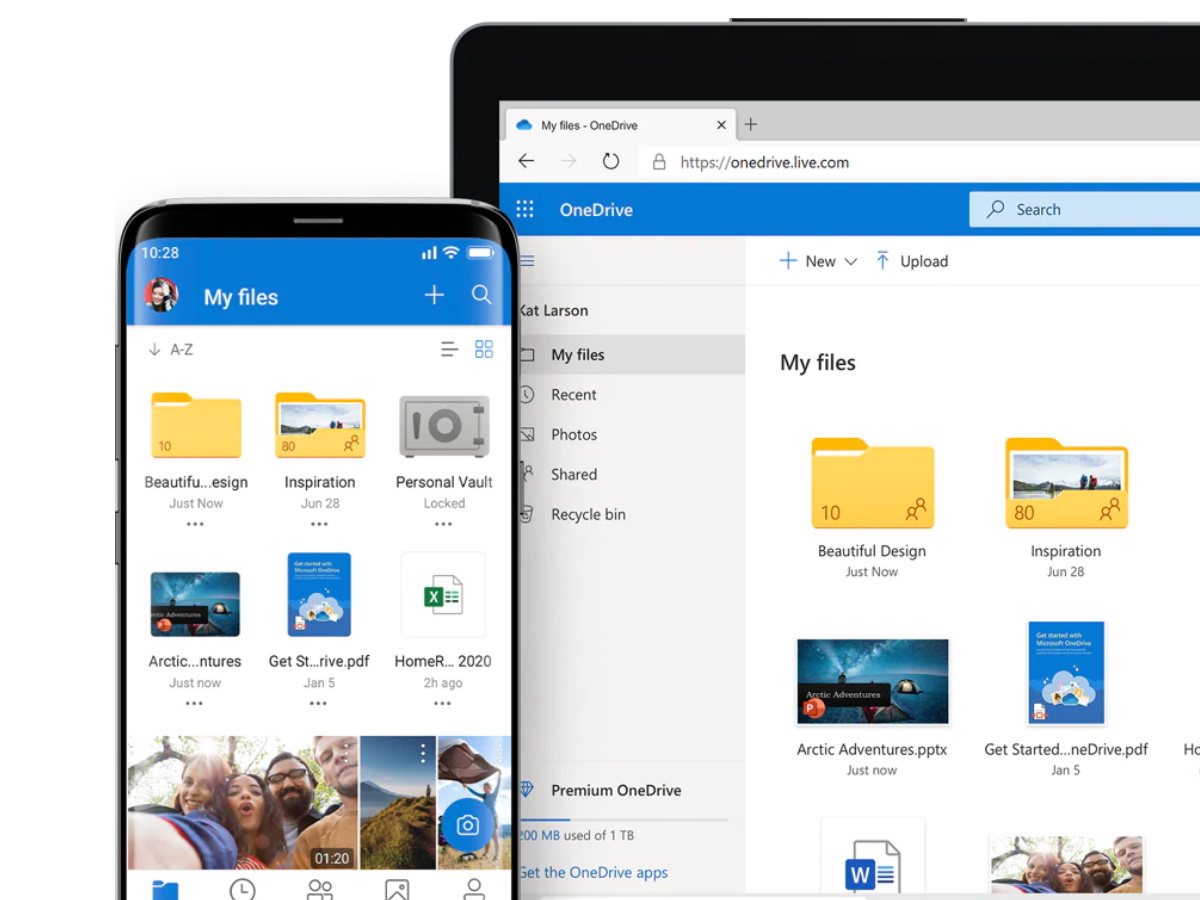Open the A-Z sort option on phone
The image size is (1200, 900).
pos(171,349)
